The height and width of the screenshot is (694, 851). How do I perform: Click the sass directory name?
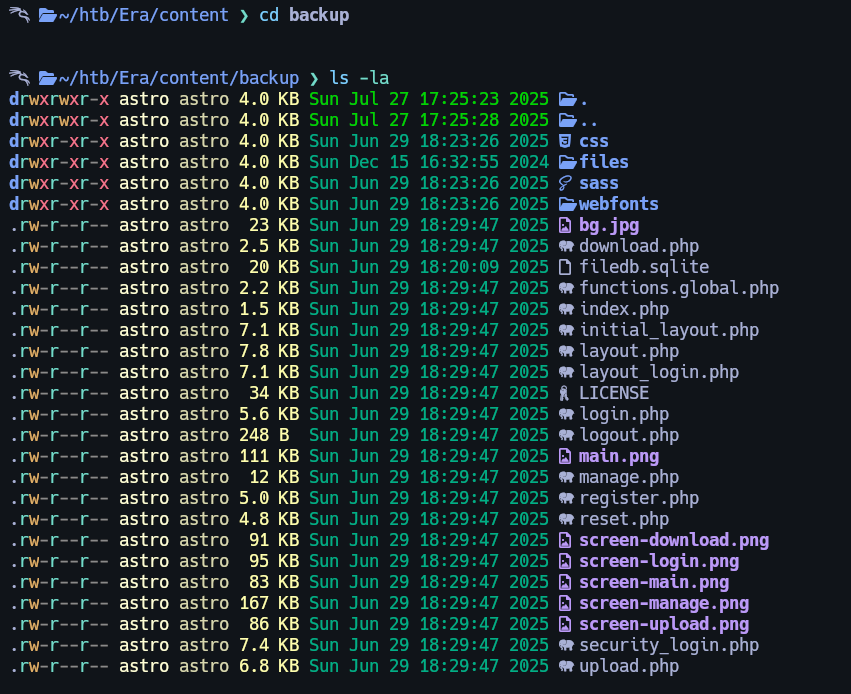coord(599,183)
